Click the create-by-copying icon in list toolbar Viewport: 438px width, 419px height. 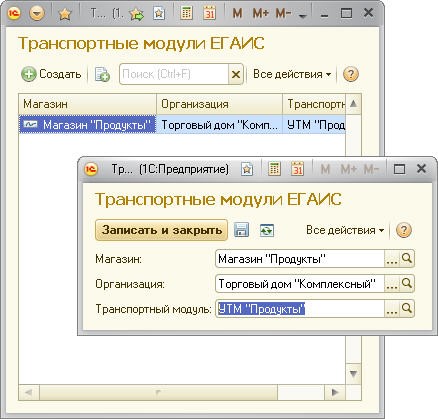click(x=102, y=74)
